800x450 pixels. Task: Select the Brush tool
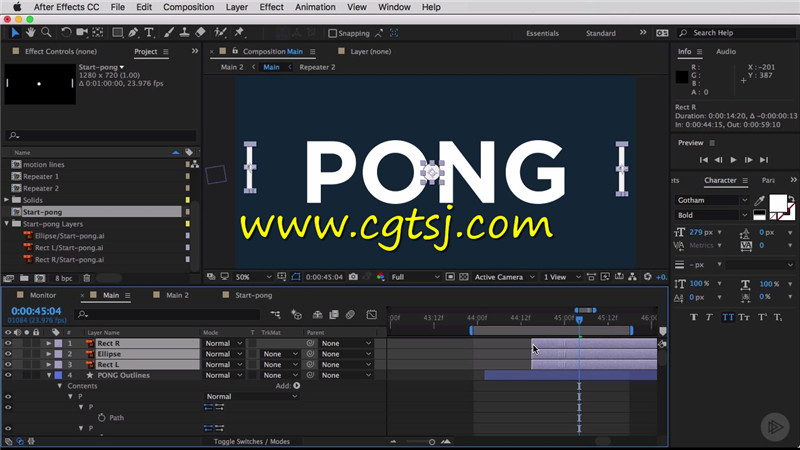[x=168, y=33]
